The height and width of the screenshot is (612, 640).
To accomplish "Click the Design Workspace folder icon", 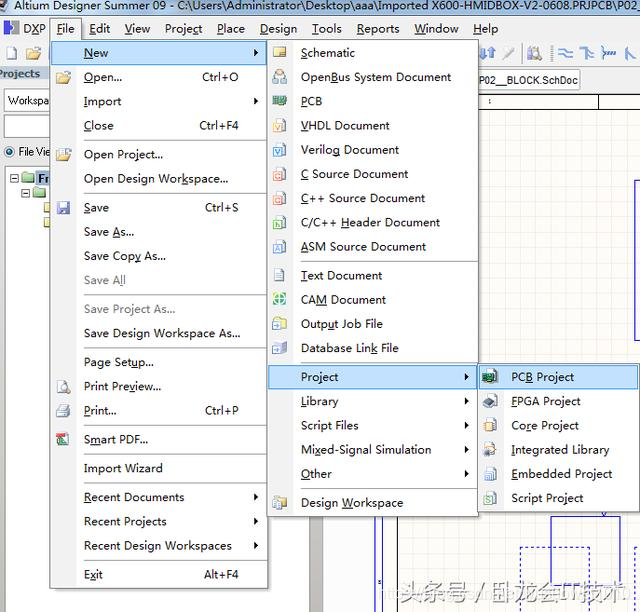I will 280,503.
